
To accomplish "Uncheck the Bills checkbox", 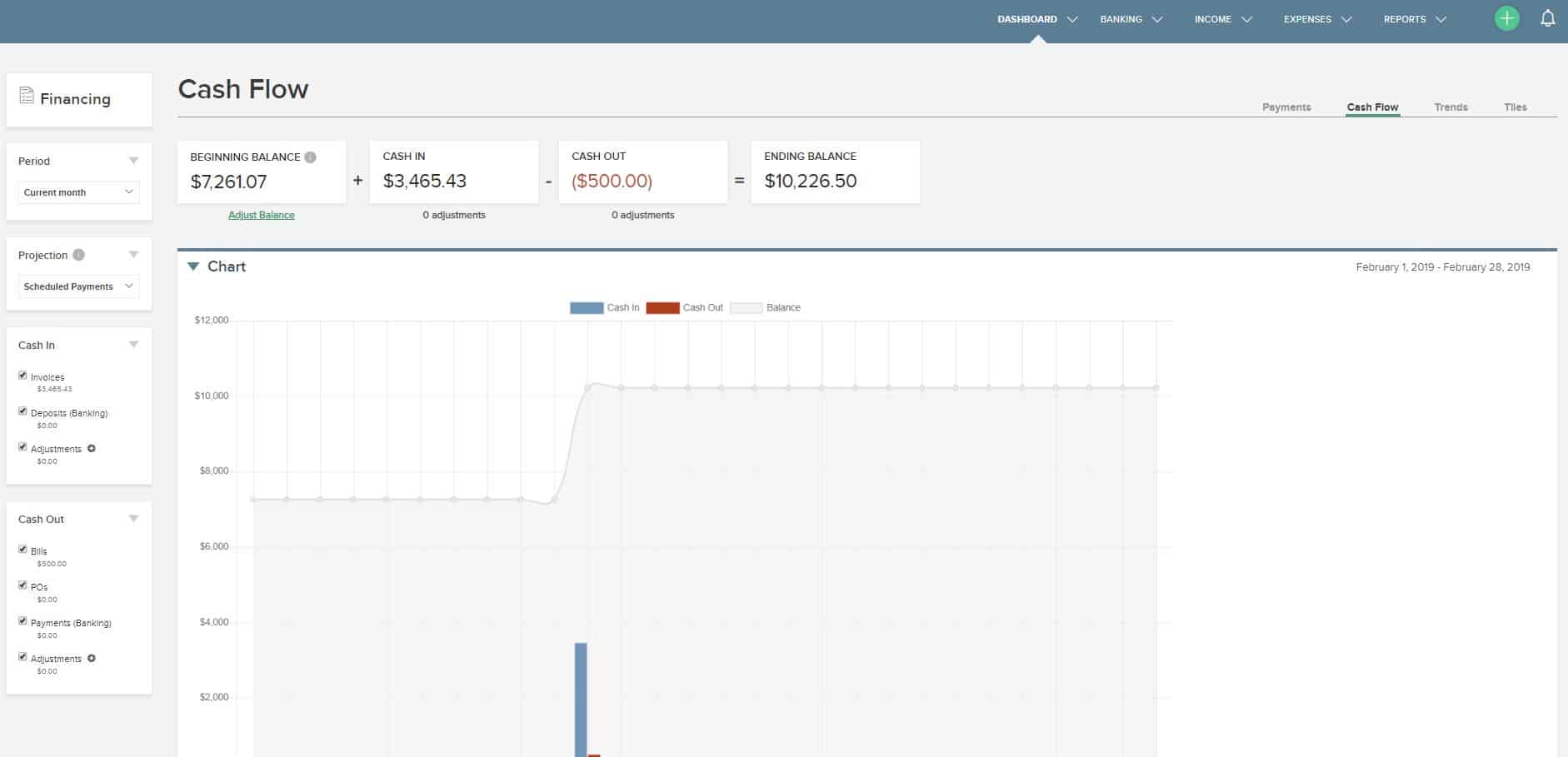I will coord(22,550).
